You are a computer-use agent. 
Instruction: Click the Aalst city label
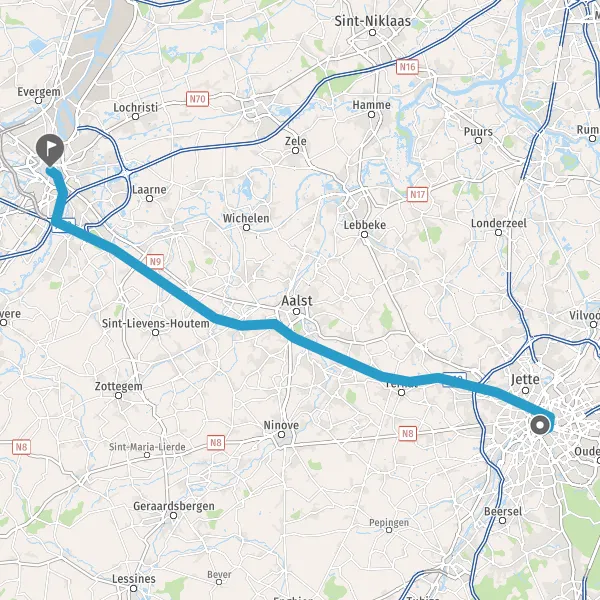(x=297, y=301)
